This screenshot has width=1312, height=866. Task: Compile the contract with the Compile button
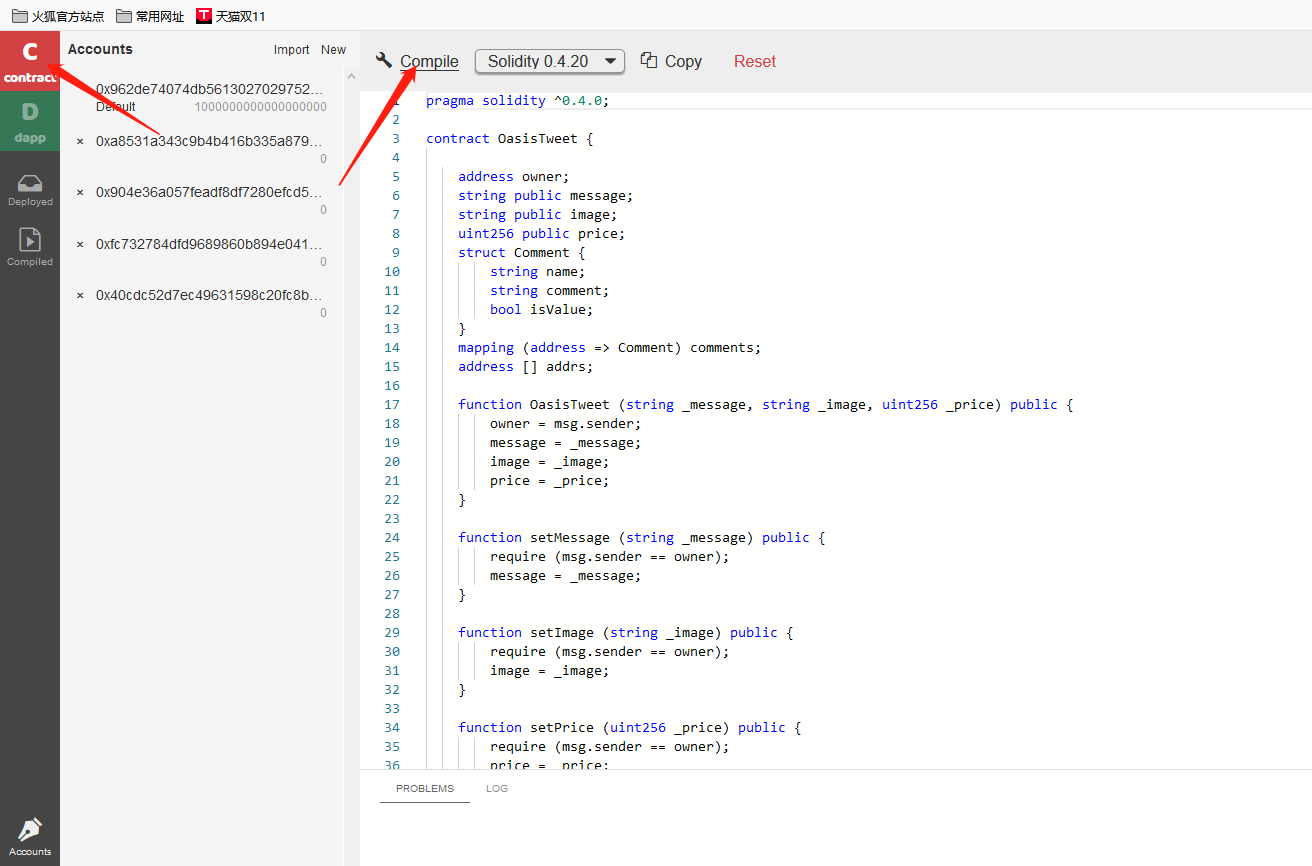tap(417, 61)
